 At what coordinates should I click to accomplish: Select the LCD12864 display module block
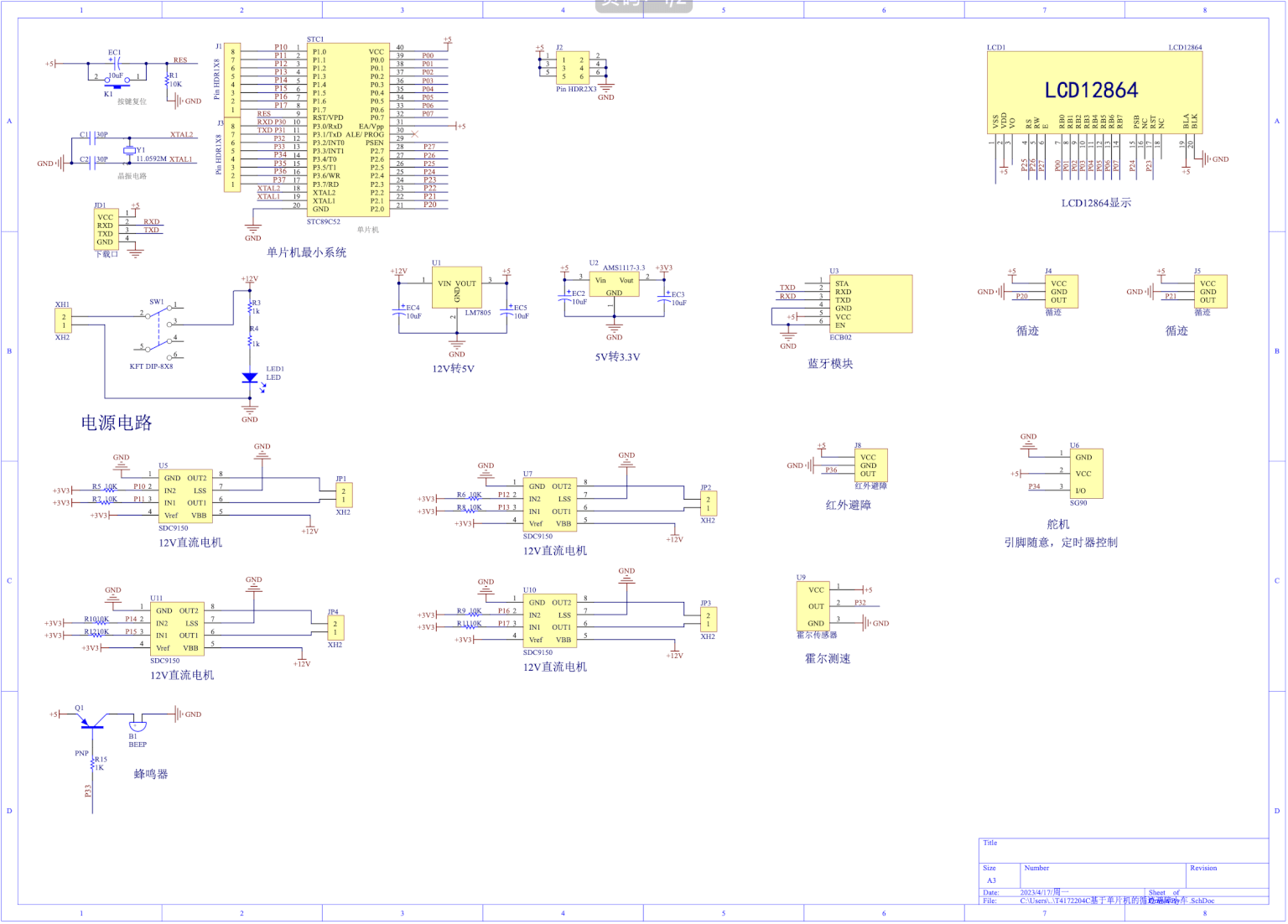1094,92
